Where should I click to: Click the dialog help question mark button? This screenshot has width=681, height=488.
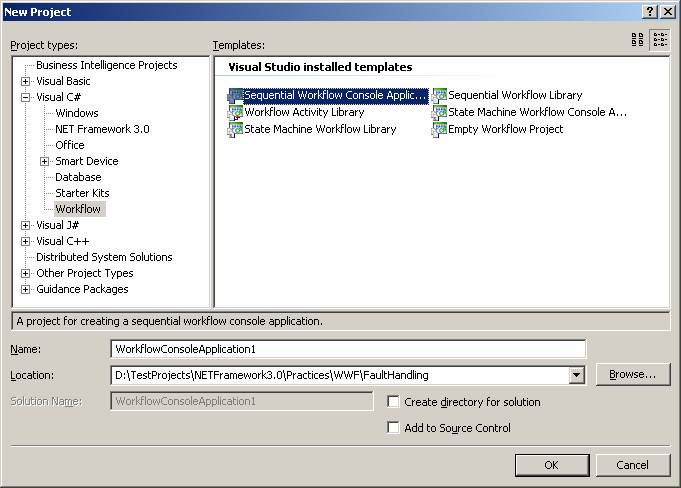649,11
